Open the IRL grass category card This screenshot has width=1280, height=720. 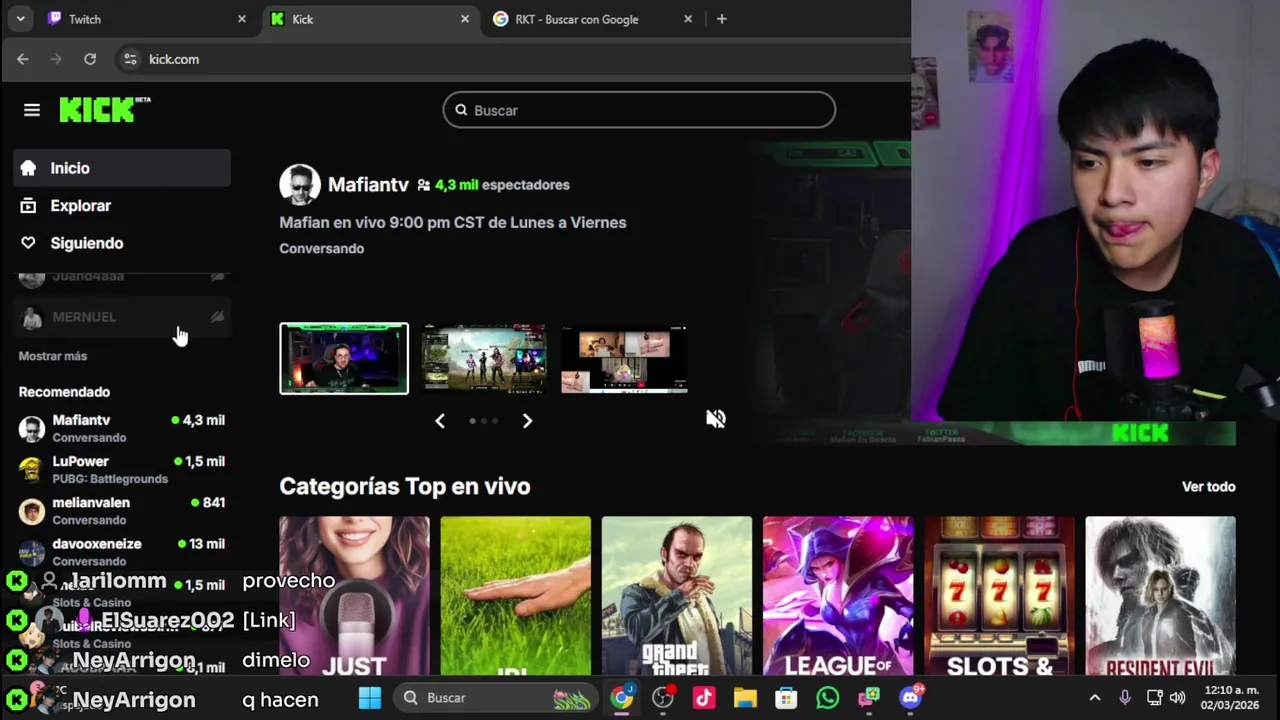click(516, 596)
